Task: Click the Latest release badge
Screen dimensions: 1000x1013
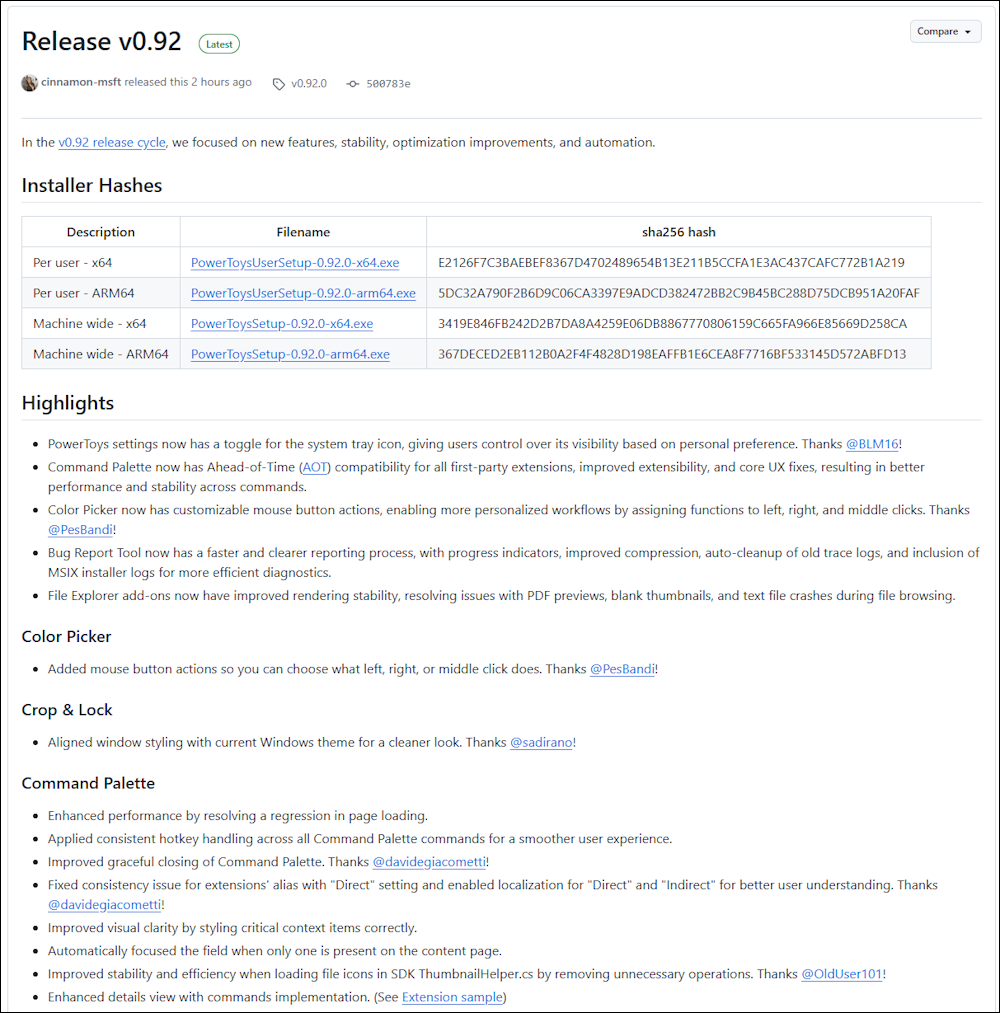Action: pos(219,45)
